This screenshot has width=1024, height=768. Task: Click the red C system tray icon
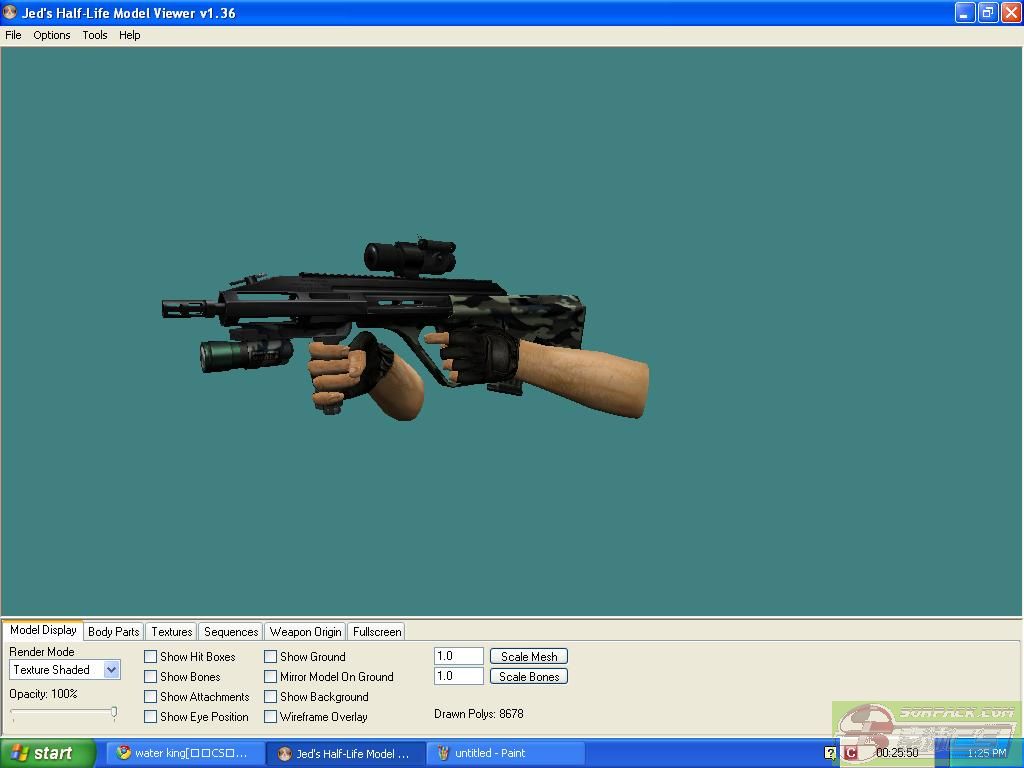click(851, 753)
